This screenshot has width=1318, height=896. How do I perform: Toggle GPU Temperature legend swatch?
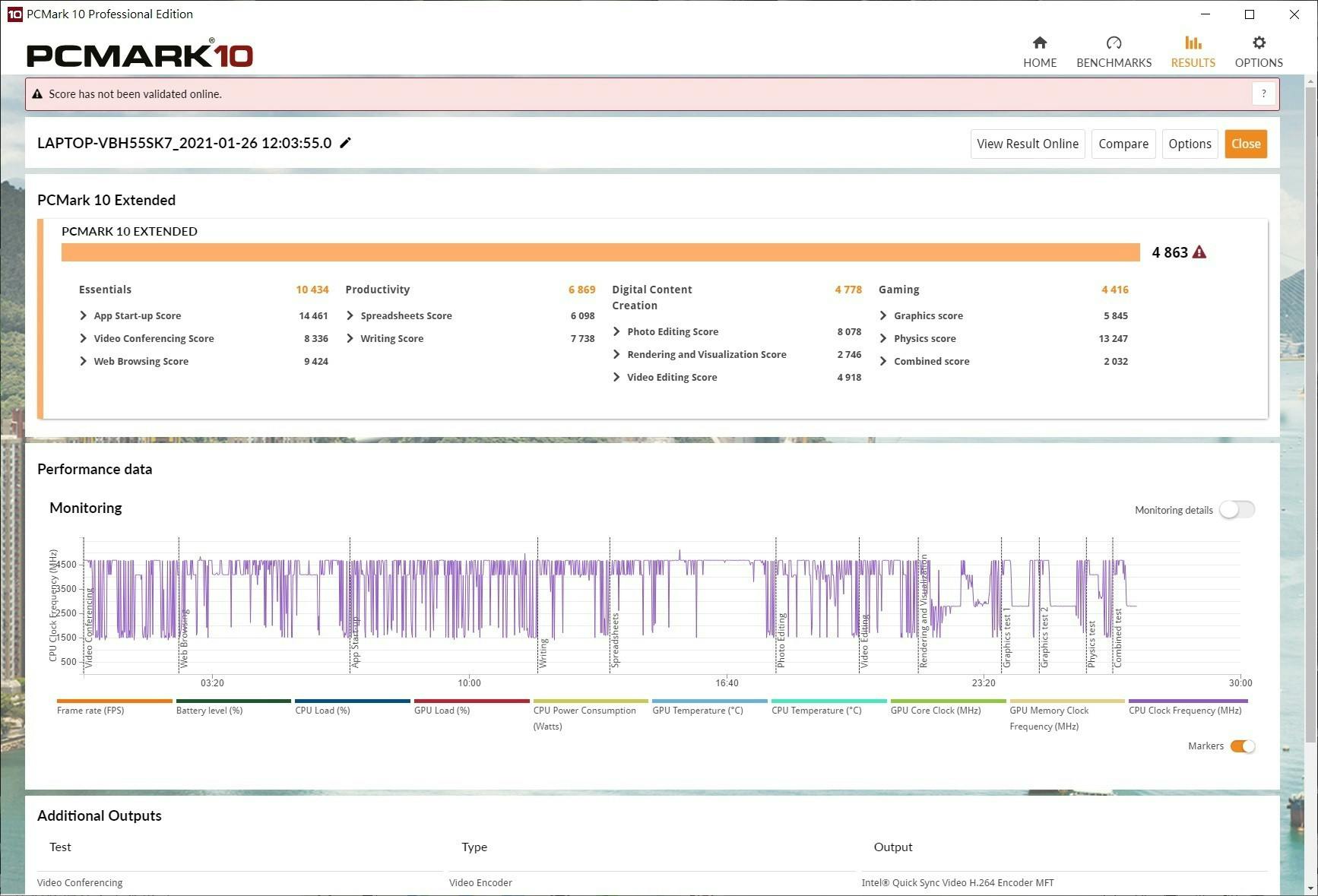tap(710, 701)
